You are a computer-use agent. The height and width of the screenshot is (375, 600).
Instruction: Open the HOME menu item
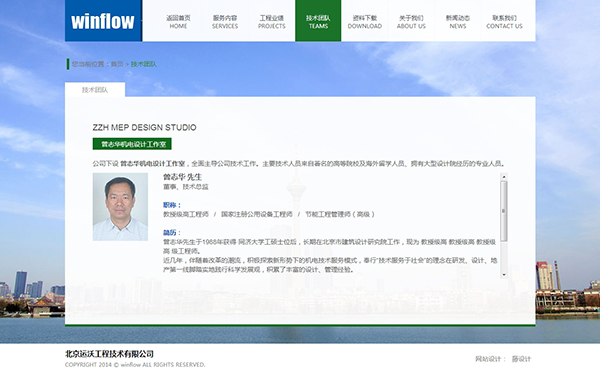pyautogui.click(x=178, y=22)
